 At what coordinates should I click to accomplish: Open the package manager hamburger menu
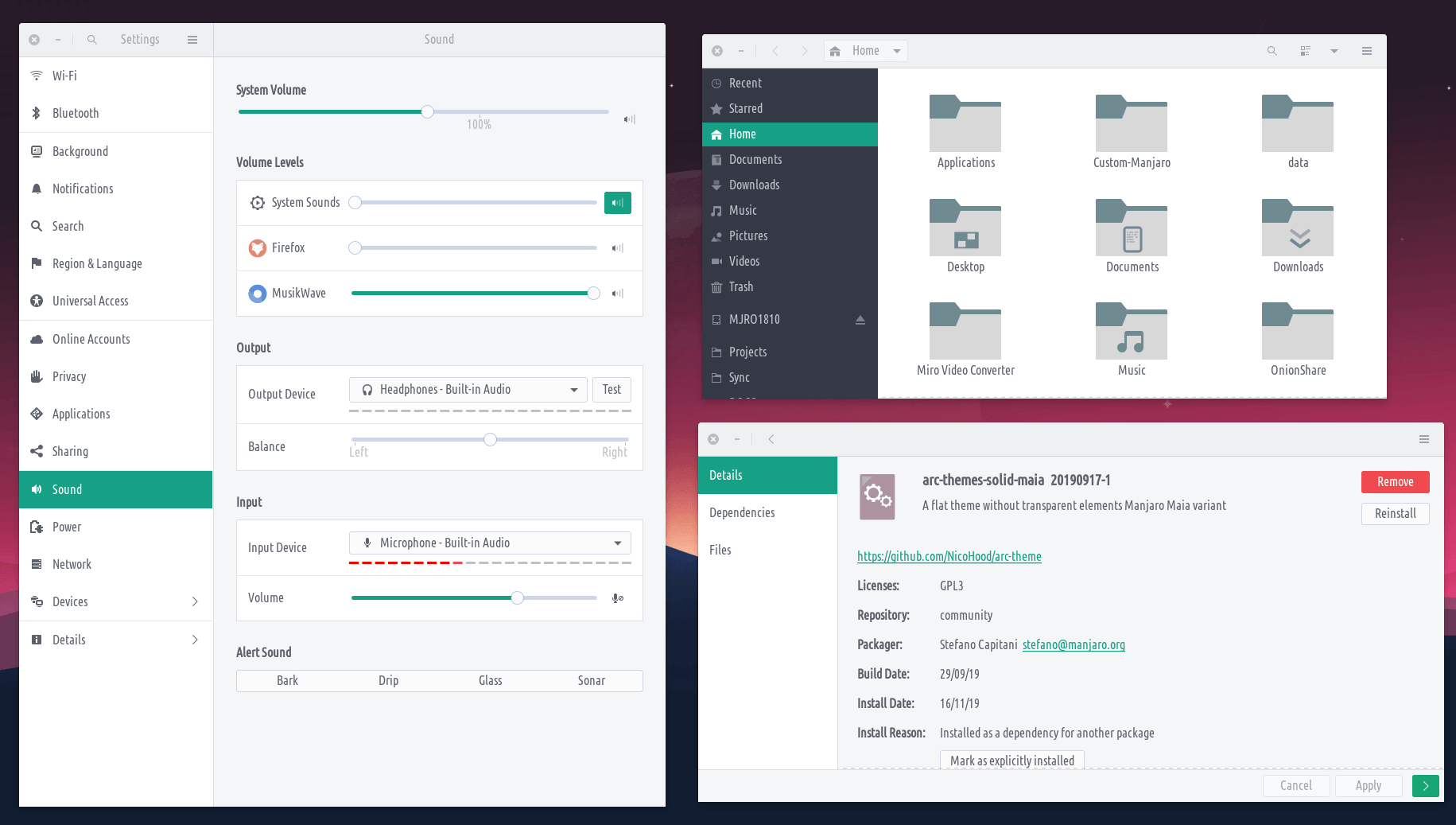pyautogui.click(x=1424, y=439)
